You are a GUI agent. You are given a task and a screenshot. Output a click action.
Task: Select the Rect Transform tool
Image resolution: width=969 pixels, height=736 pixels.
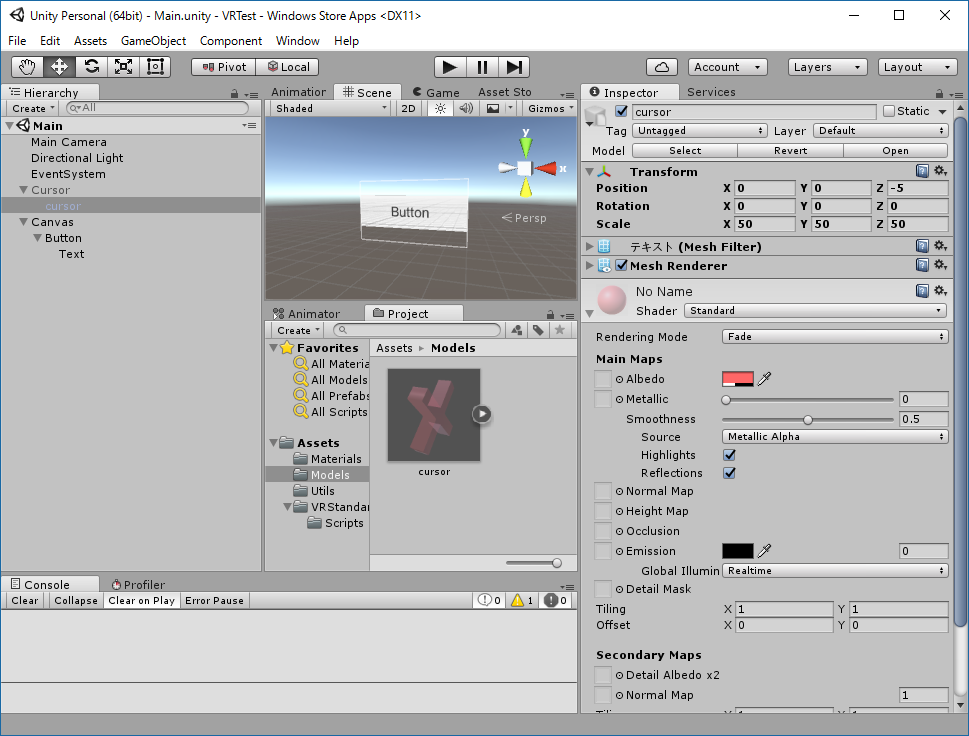coord(155,67)
